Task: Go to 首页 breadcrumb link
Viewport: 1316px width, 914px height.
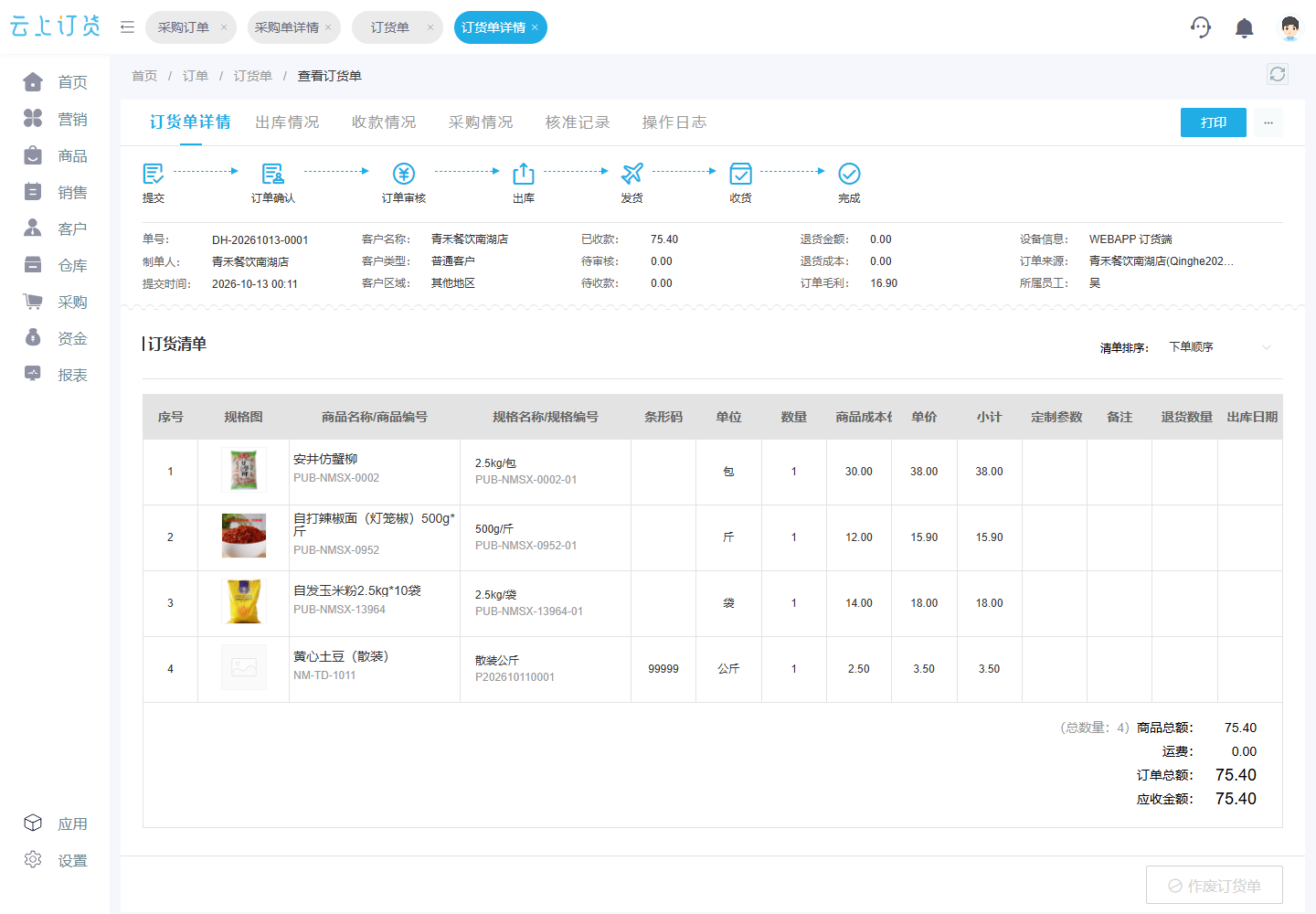Action: [144, 76]
